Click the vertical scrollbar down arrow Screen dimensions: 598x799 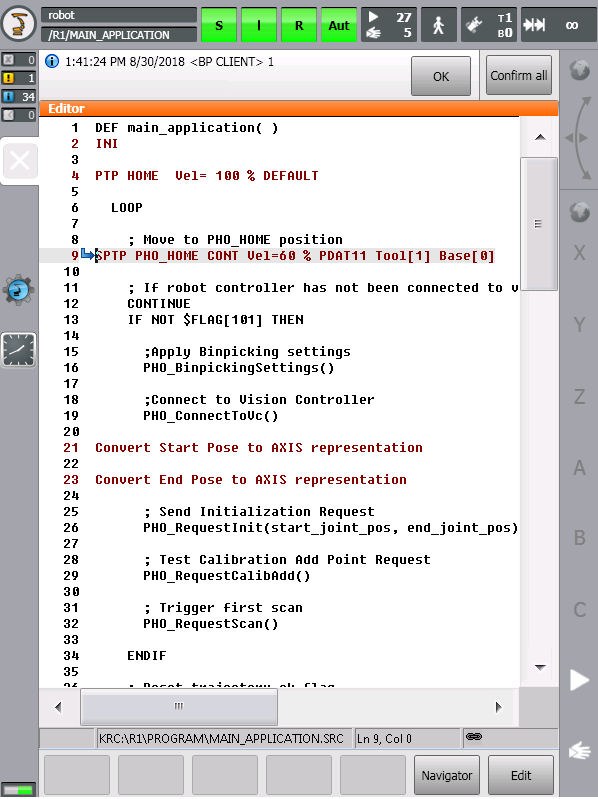(540, 667)
